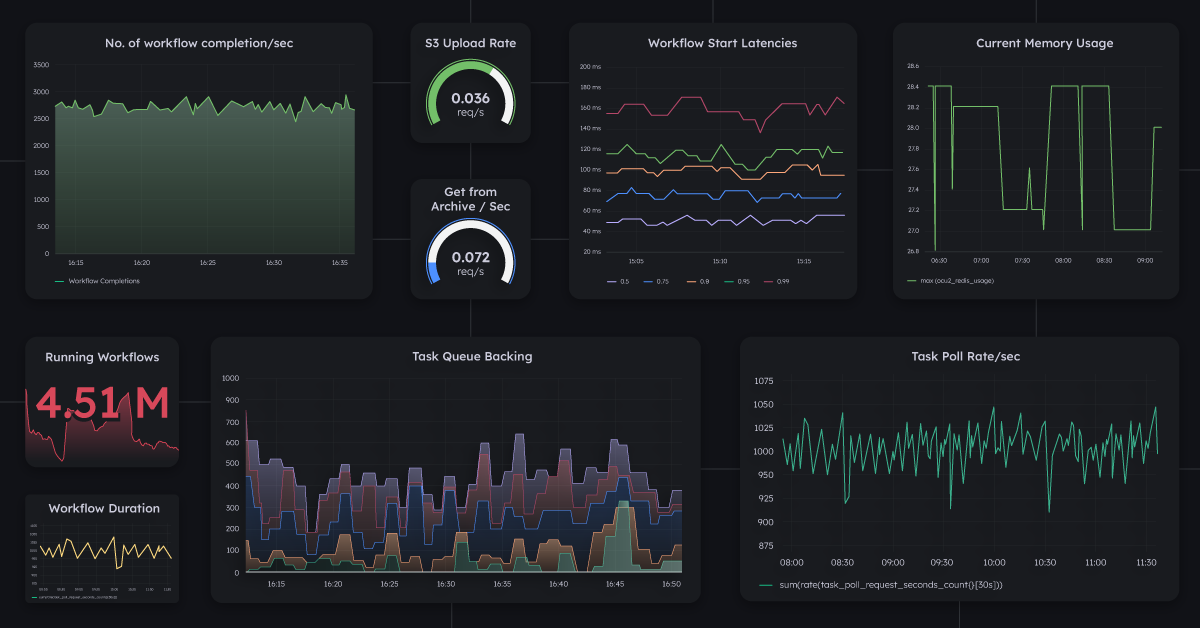Click the "Task Poll Rate/sec" panel title
Image resolution: width=1200 pixels, height=628 pixels.
pos(968,355)
